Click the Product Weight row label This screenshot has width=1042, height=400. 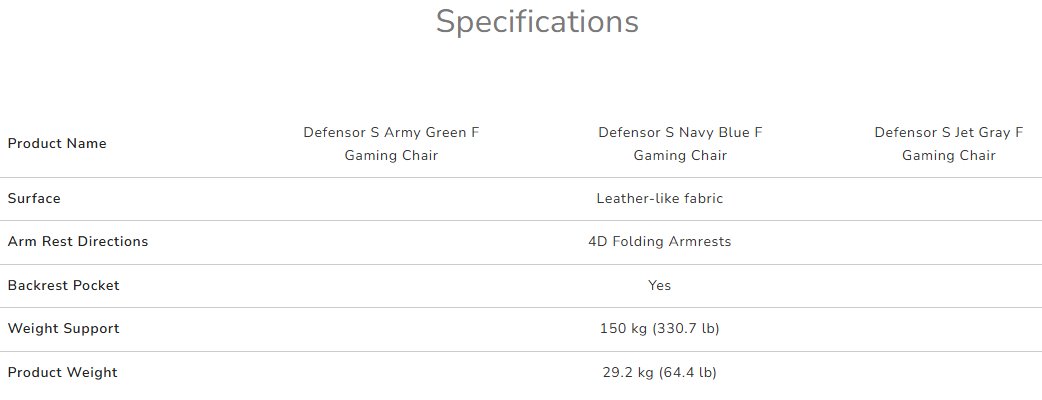click(x=62, y=372)
